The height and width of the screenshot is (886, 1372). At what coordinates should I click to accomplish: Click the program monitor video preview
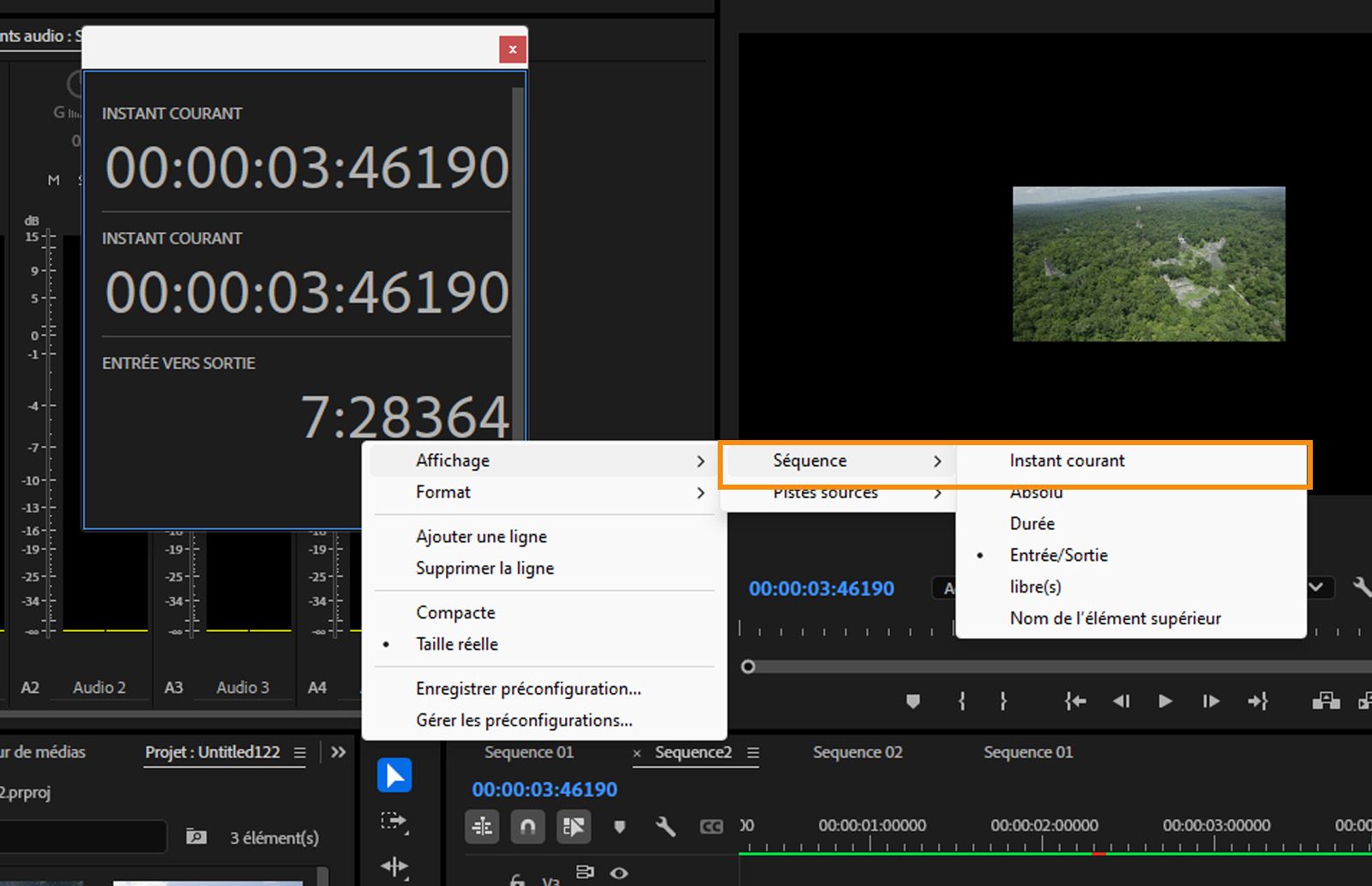pyautogui.click(x=1148, y=264)
